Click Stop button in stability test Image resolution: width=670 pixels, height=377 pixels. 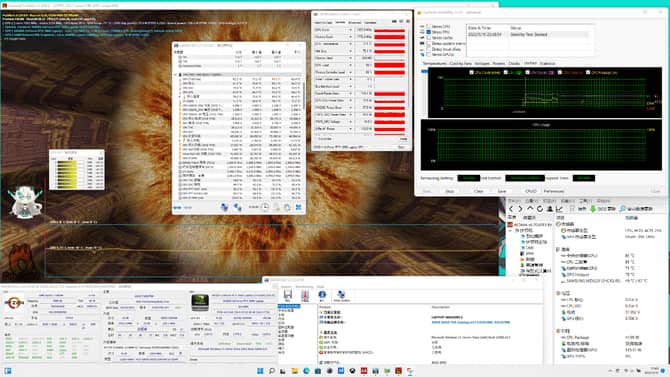coord(450,191)
